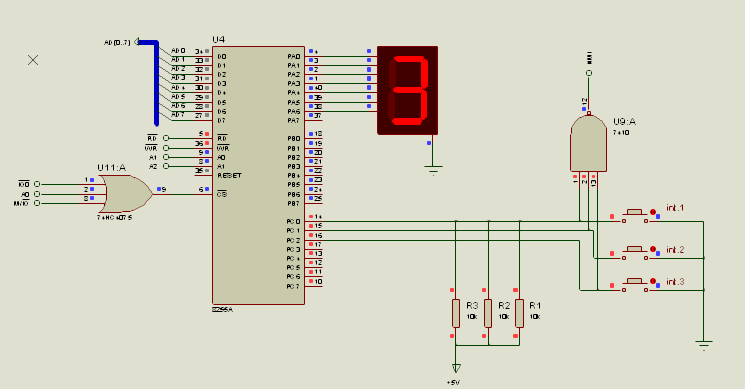The height and width of the screenshot is (389, 745).
Task: Select the seven-segment display showing 3
Action: 407,90
